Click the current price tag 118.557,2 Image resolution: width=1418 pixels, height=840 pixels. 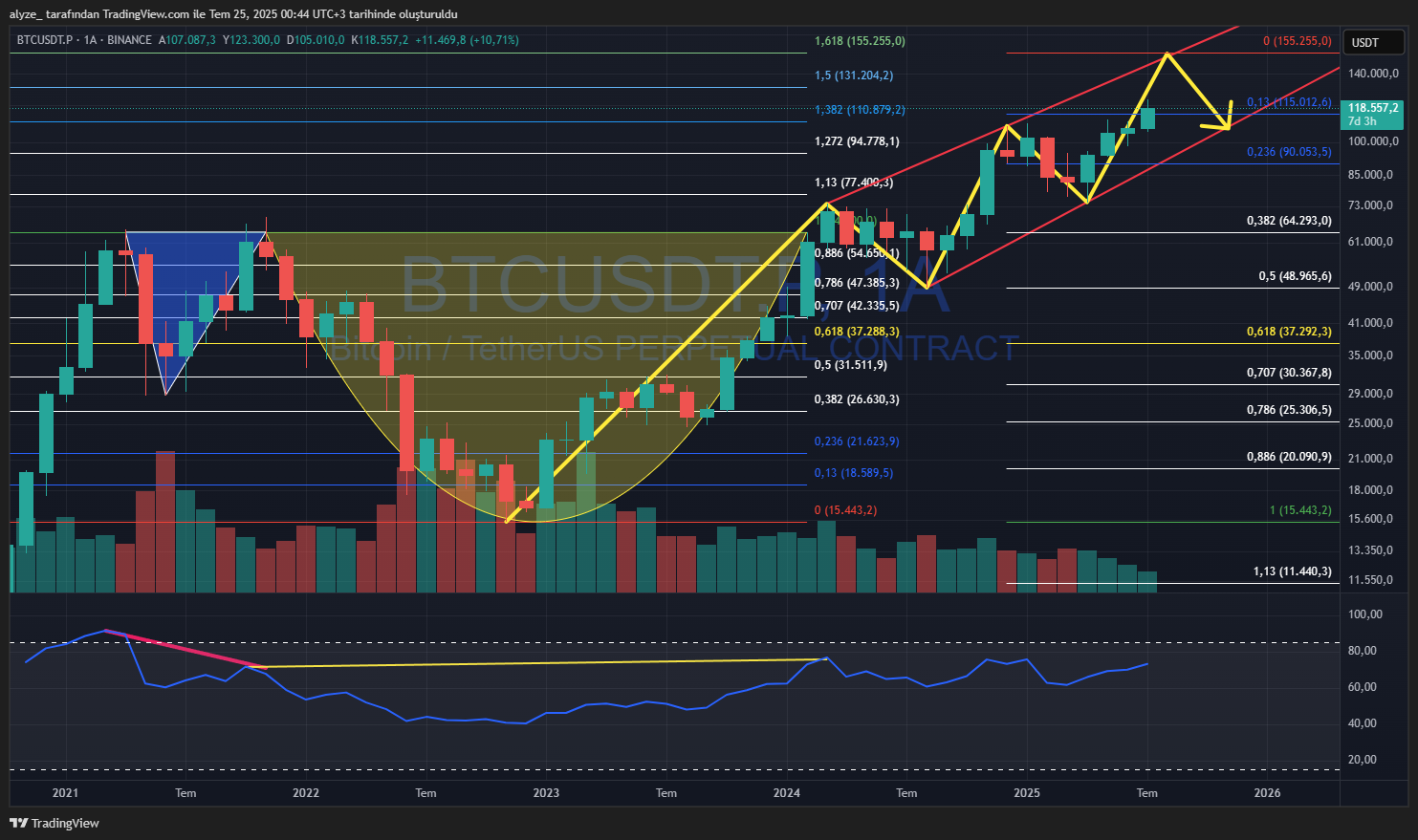tap(1373, 109)
